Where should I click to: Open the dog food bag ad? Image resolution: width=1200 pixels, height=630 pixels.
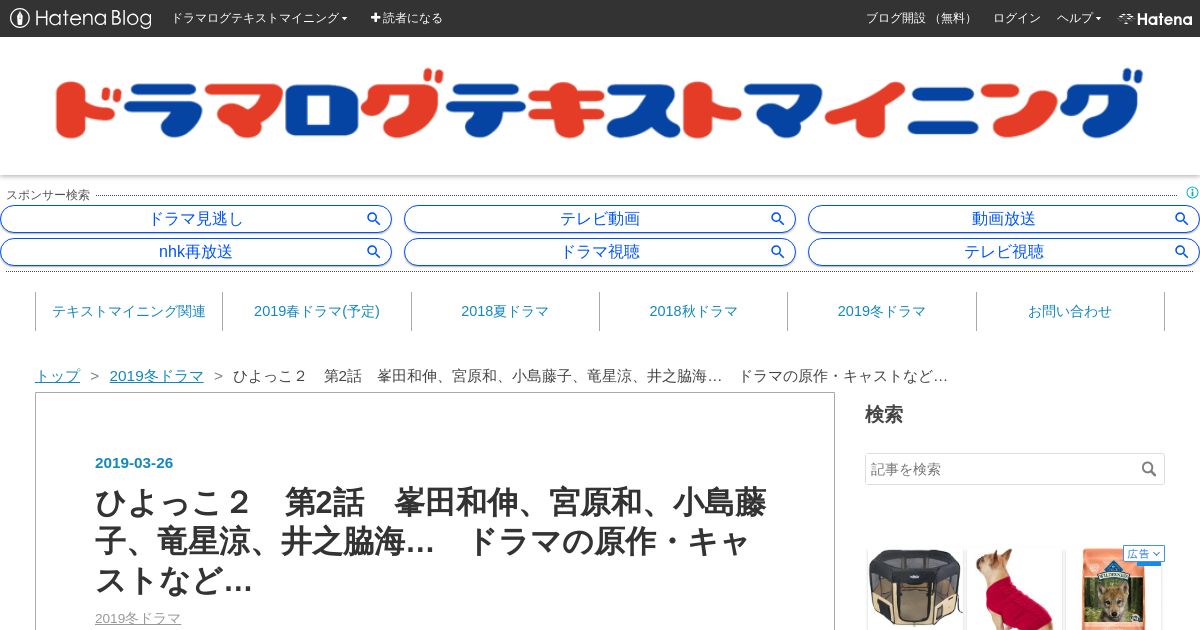[x=1113, y=590]
